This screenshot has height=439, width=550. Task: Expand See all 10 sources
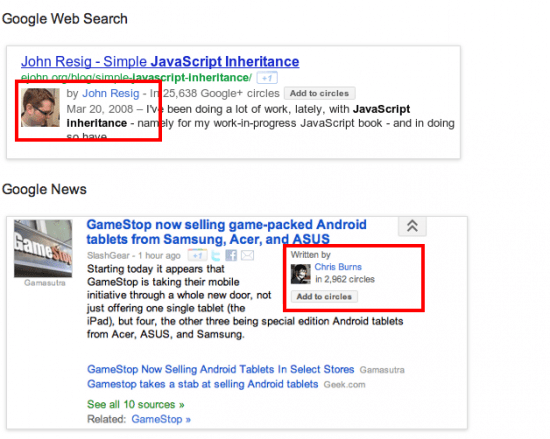tap(136, 404)
